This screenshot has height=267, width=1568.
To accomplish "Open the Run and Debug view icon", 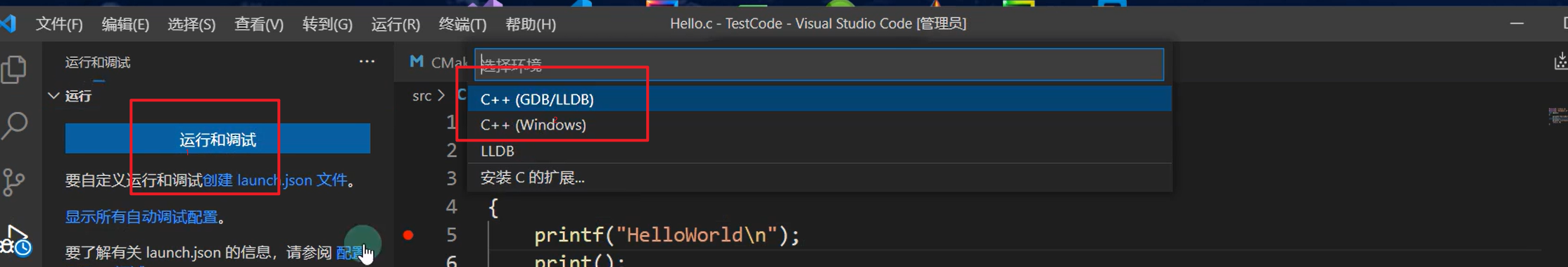I will [15, 240].
